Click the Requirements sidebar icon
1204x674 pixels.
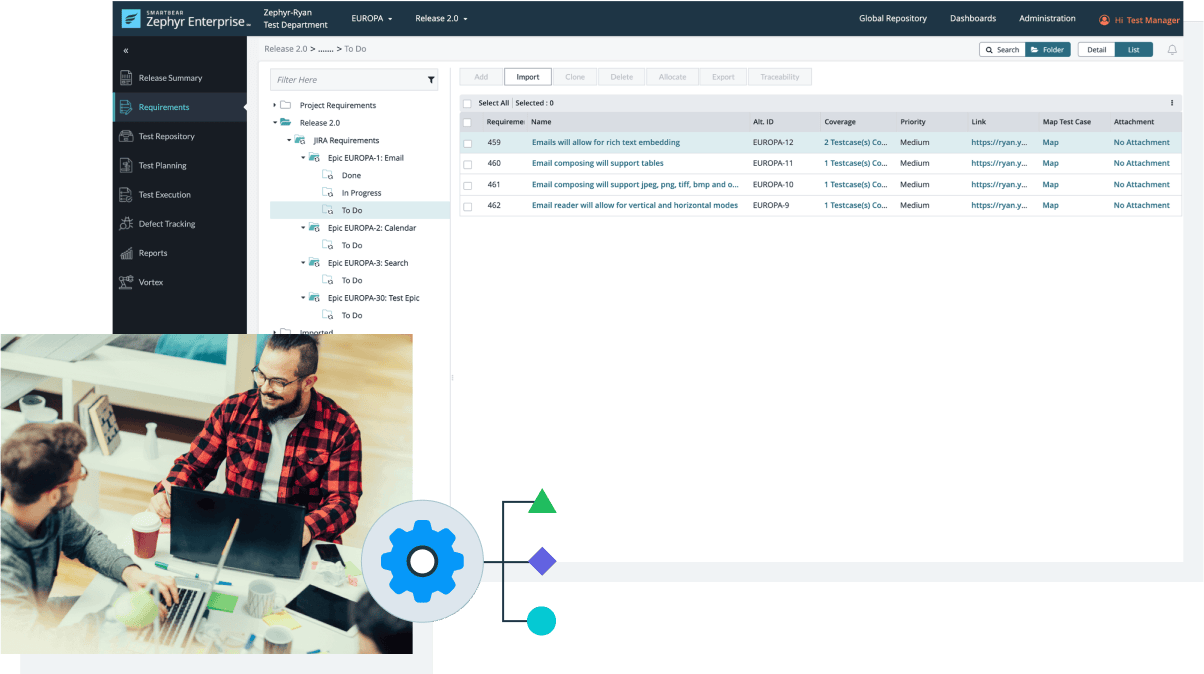[x=126, y=107]
